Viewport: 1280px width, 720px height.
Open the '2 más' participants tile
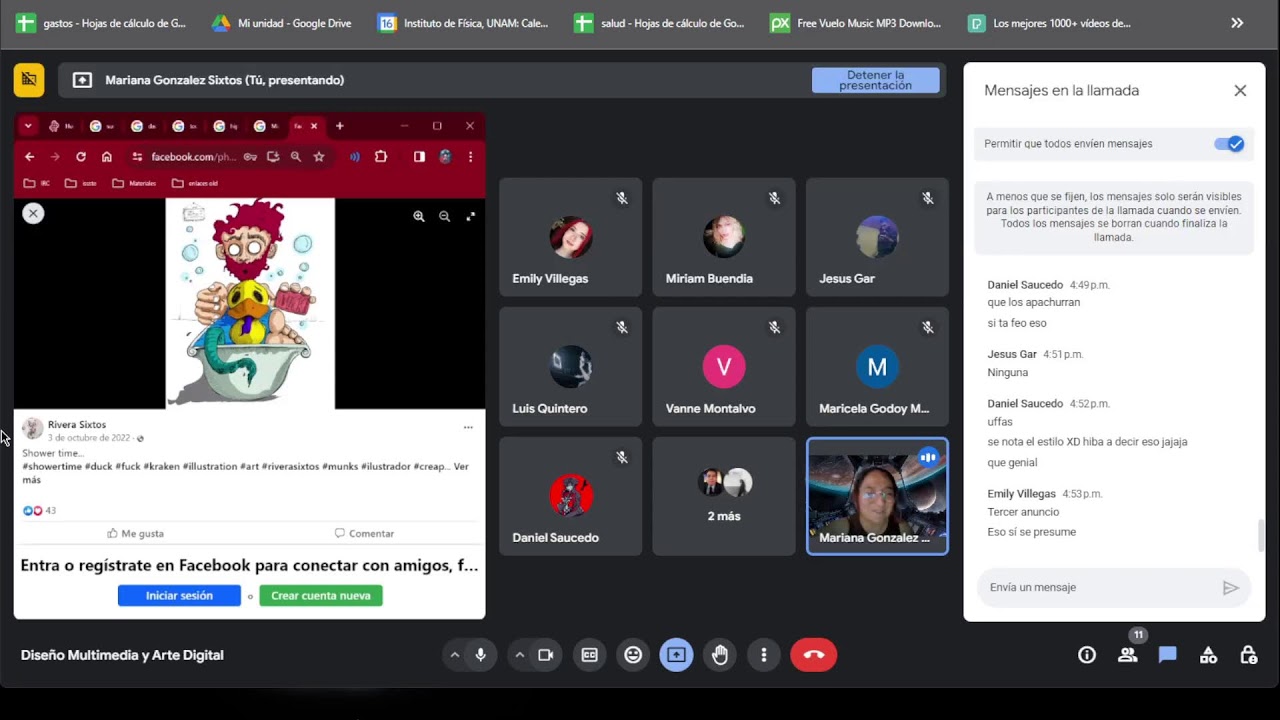[724, 496]
